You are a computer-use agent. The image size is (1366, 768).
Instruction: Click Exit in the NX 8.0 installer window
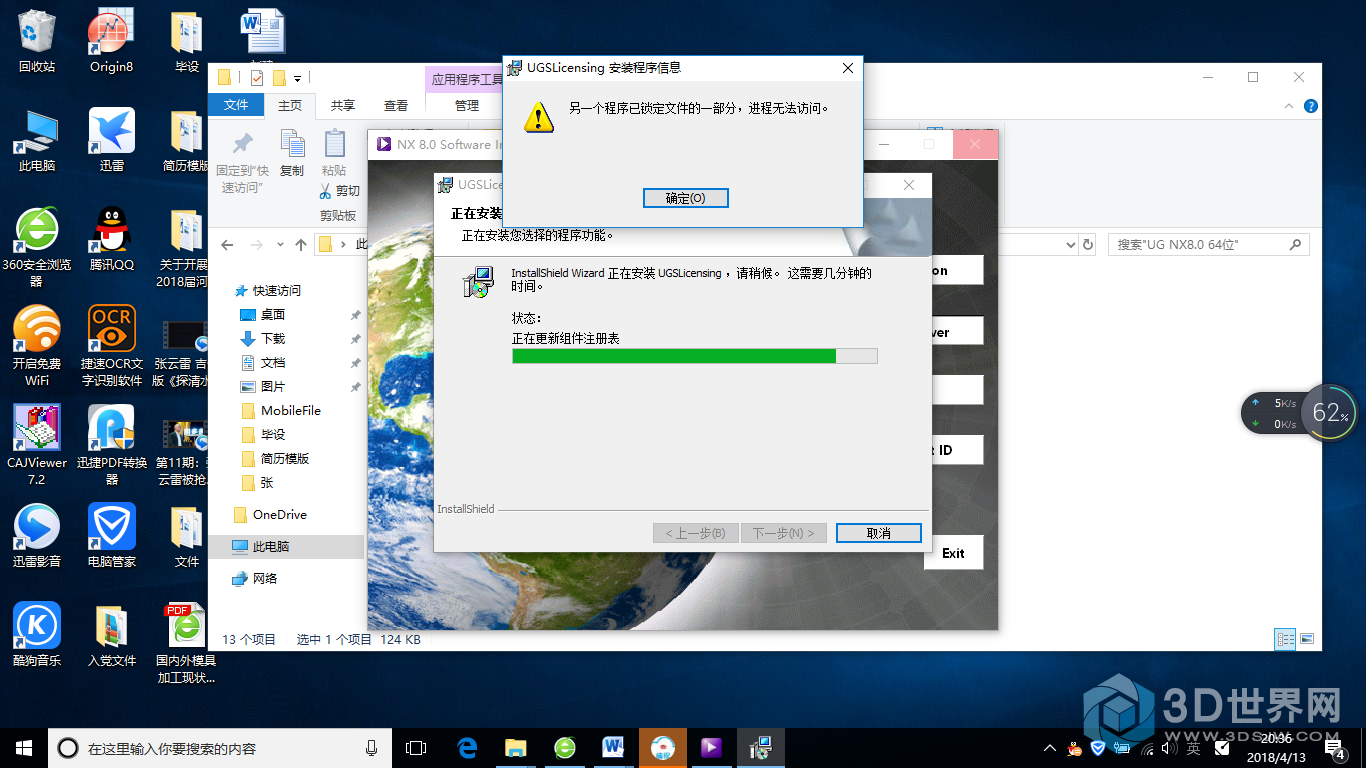click(x=953, y=553)
